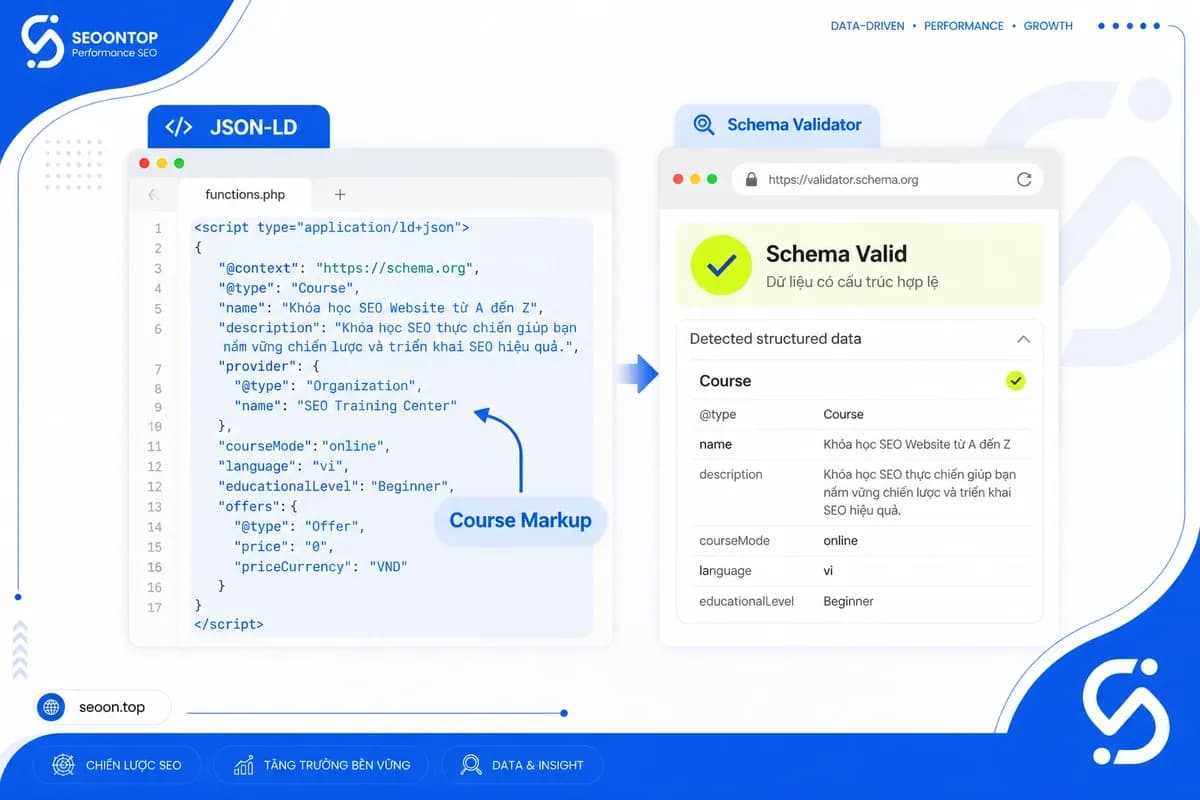This screenshot has width=1200, height=800.
Task: Click the TĂNG TRƯỞNG BỀN VỮNG button
Action: (x=320, y=765)
